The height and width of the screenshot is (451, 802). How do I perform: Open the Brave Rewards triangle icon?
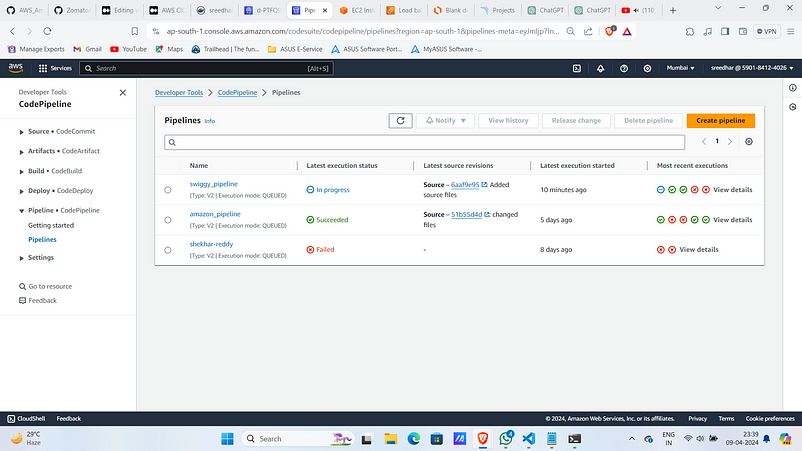(x=627, y=32)
